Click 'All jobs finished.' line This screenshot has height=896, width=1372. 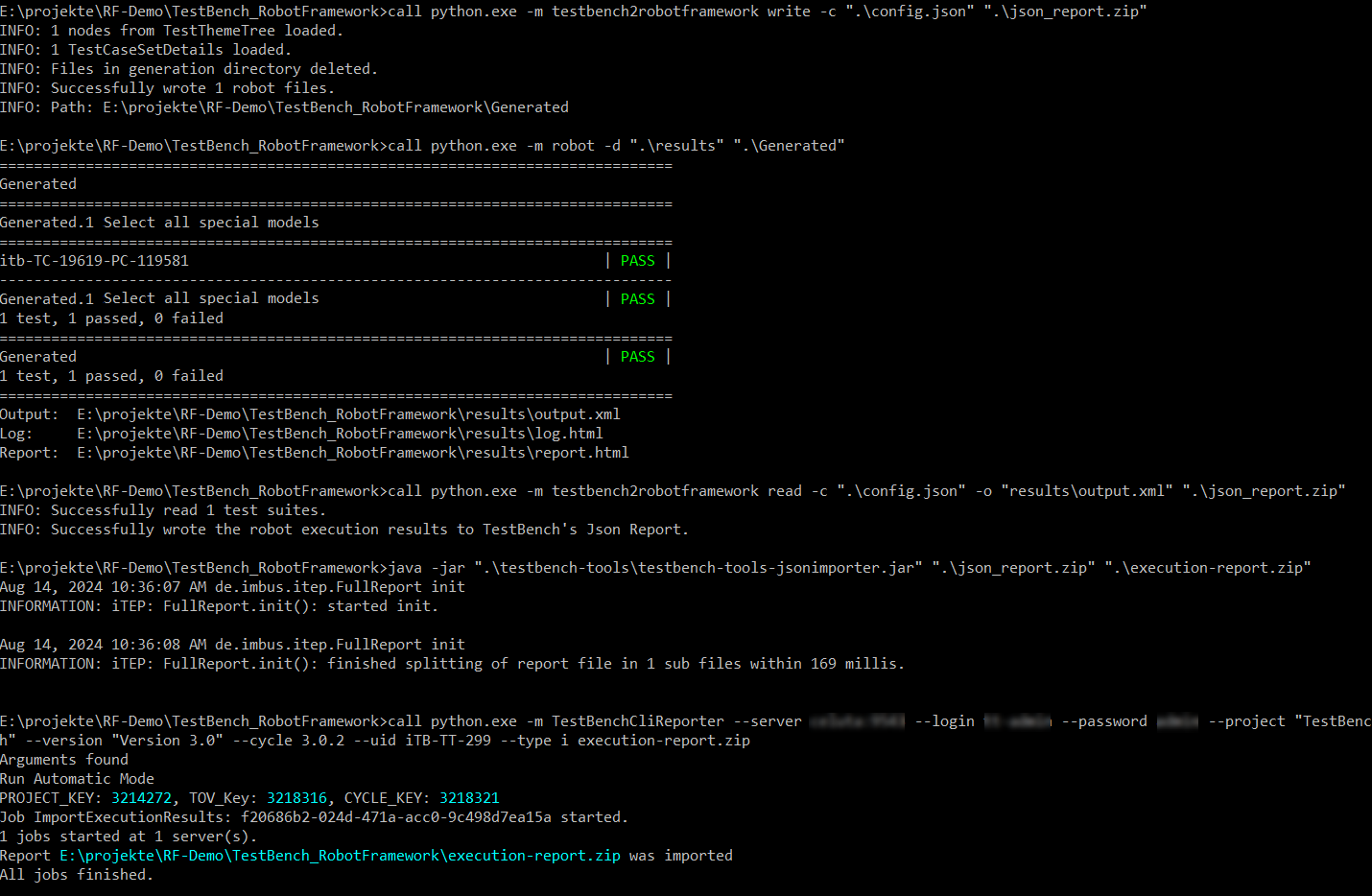(x=77, y=875)
